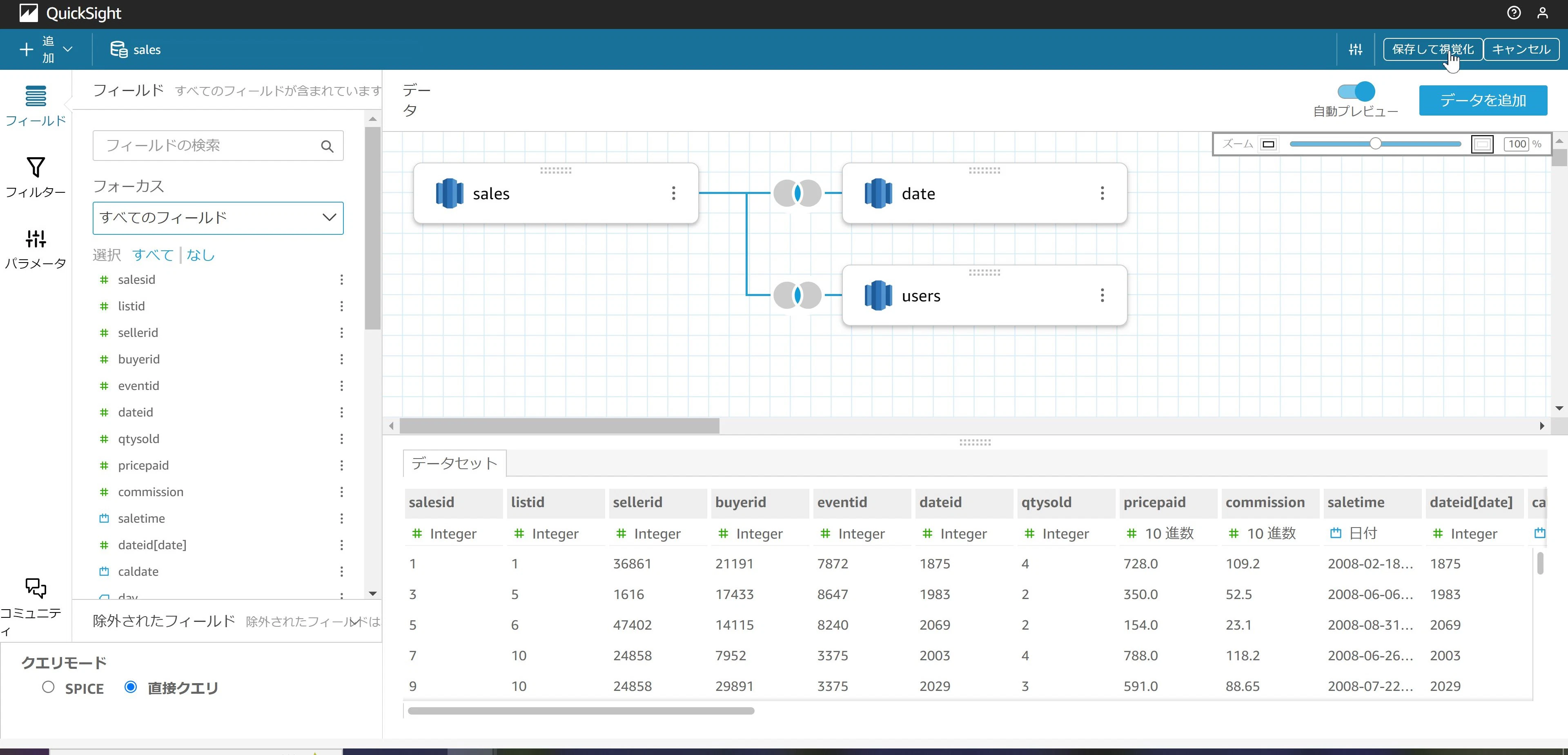
Task: Click the search magnifier in field search
Action: [x=327, y=146]
